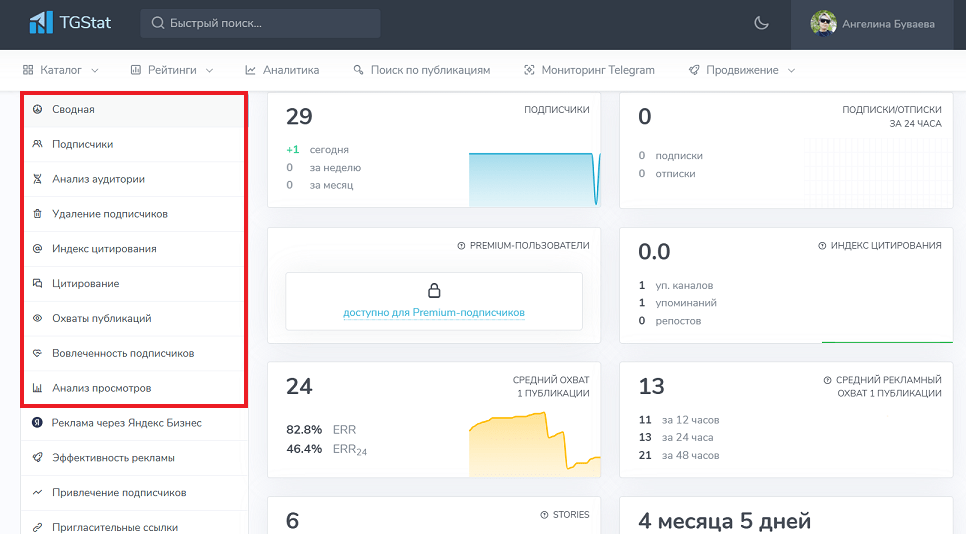Screen dimensions: 966x534
Task: Click the TGStat logo icon
Action: click(41, 23)
